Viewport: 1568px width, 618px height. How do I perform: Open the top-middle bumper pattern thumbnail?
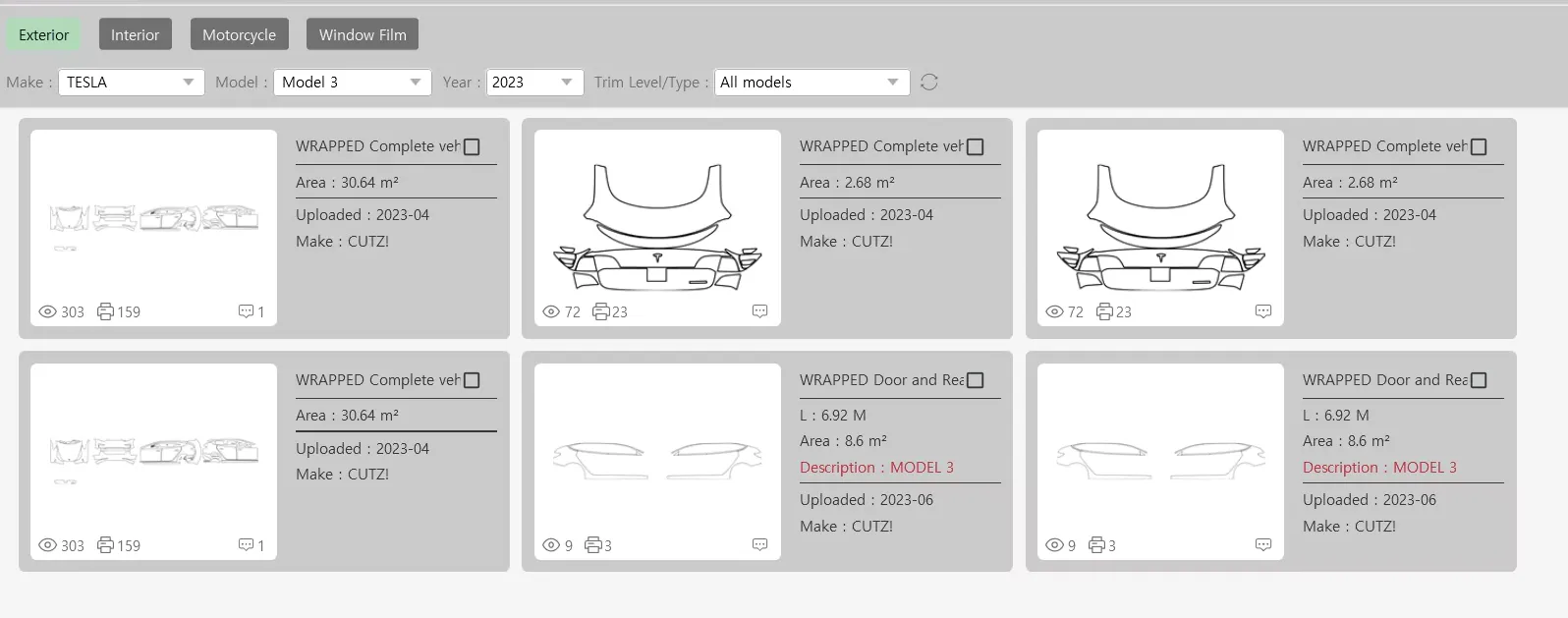coord(657,228)
